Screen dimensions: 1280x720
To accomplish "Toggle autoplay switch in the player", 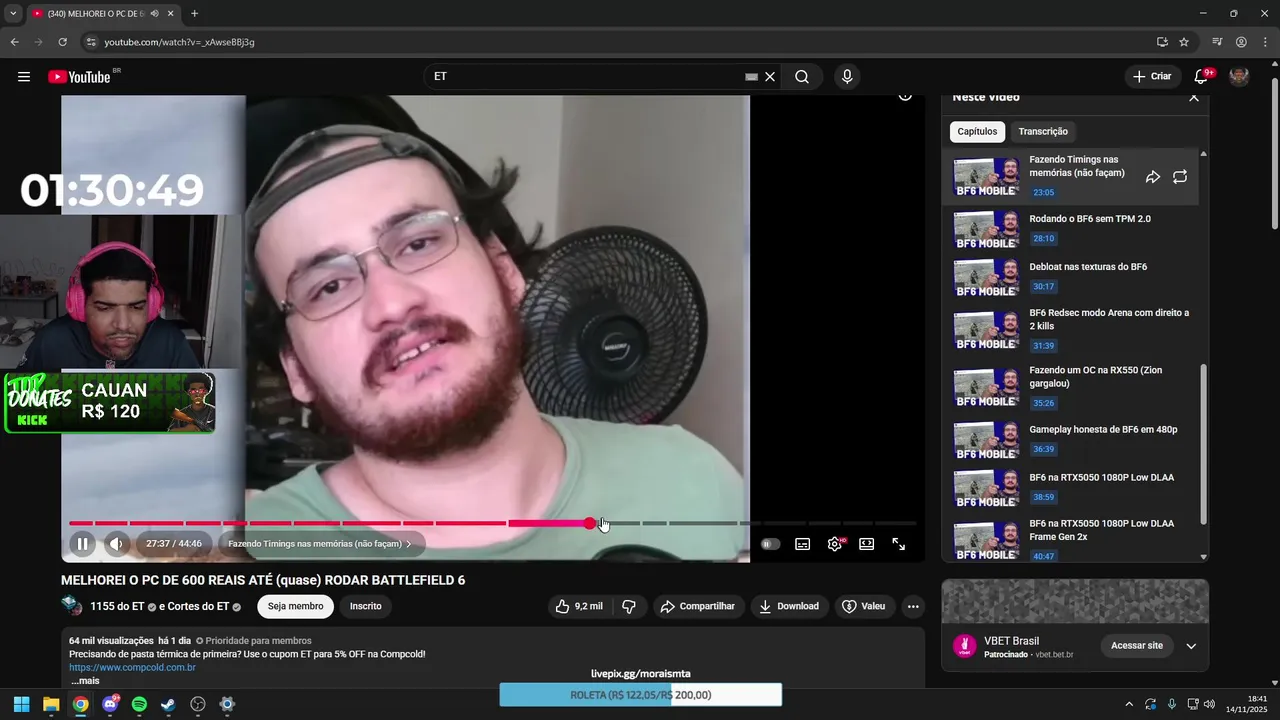I will pyautogui.click(x=770, y=544).
